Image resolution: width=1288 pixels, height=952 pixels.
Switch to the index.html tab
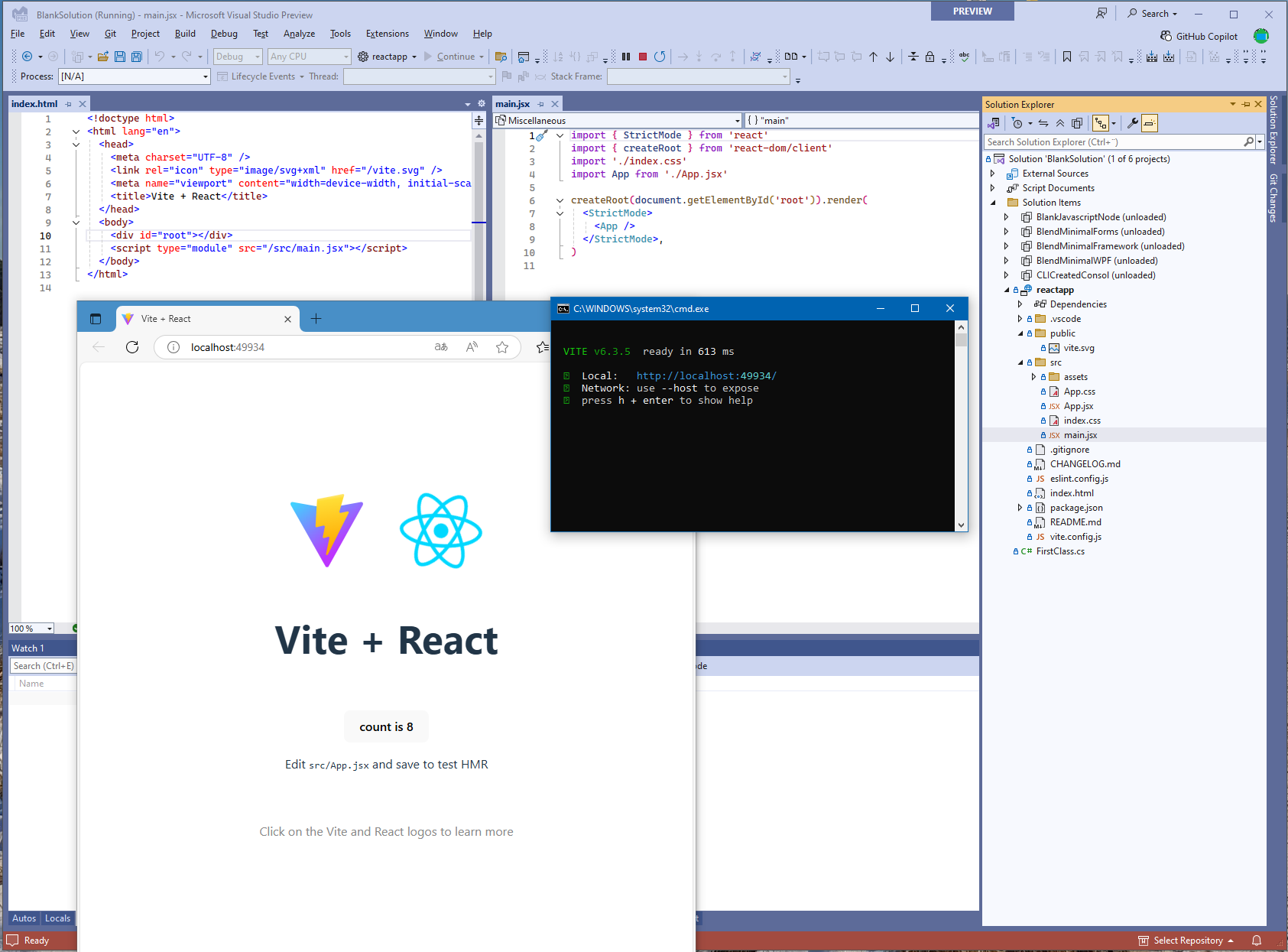(34, 103)
